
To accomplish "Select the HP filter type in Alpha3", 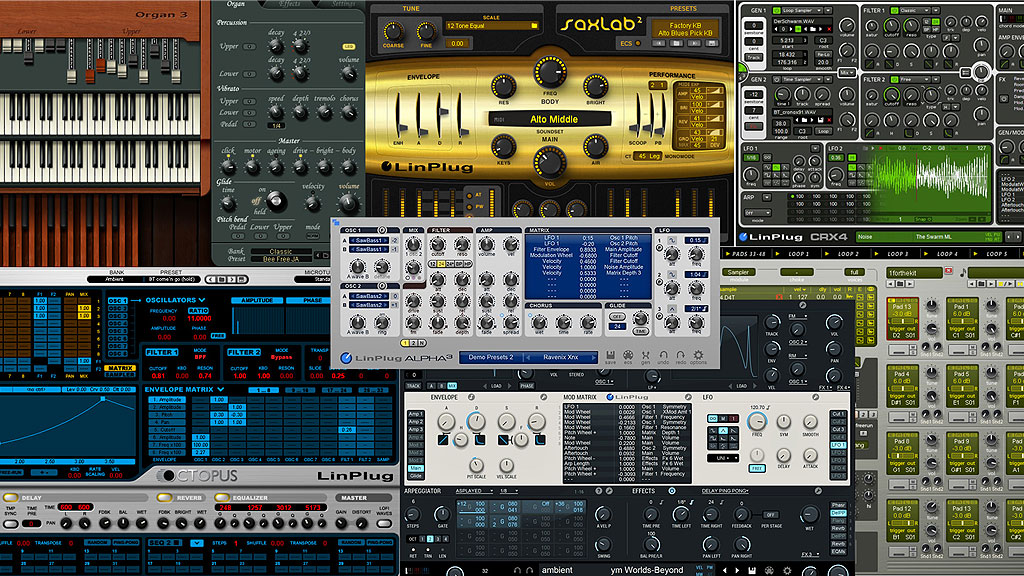I will click(467, 264).
